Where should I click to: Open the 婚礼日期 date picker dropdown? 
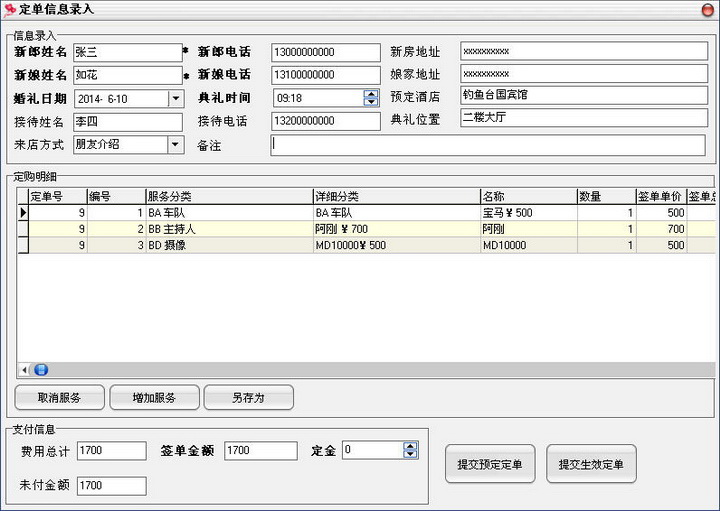point(176,99)
